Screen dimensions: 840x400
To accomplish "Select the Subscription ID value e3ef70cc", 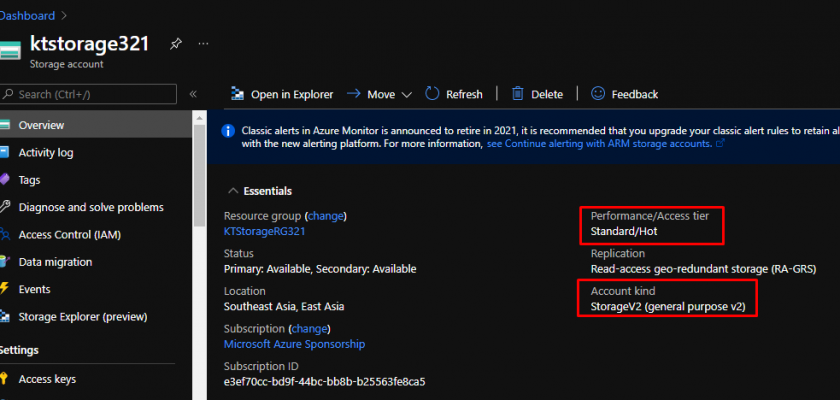I will click(x=325, y=382).
